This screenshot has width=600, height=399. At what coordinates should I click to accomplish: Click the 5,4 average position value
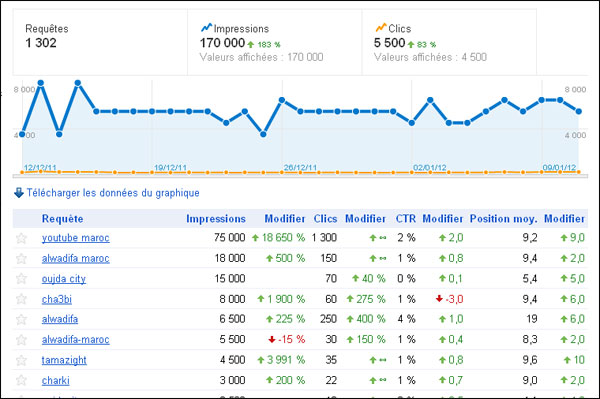530,278
